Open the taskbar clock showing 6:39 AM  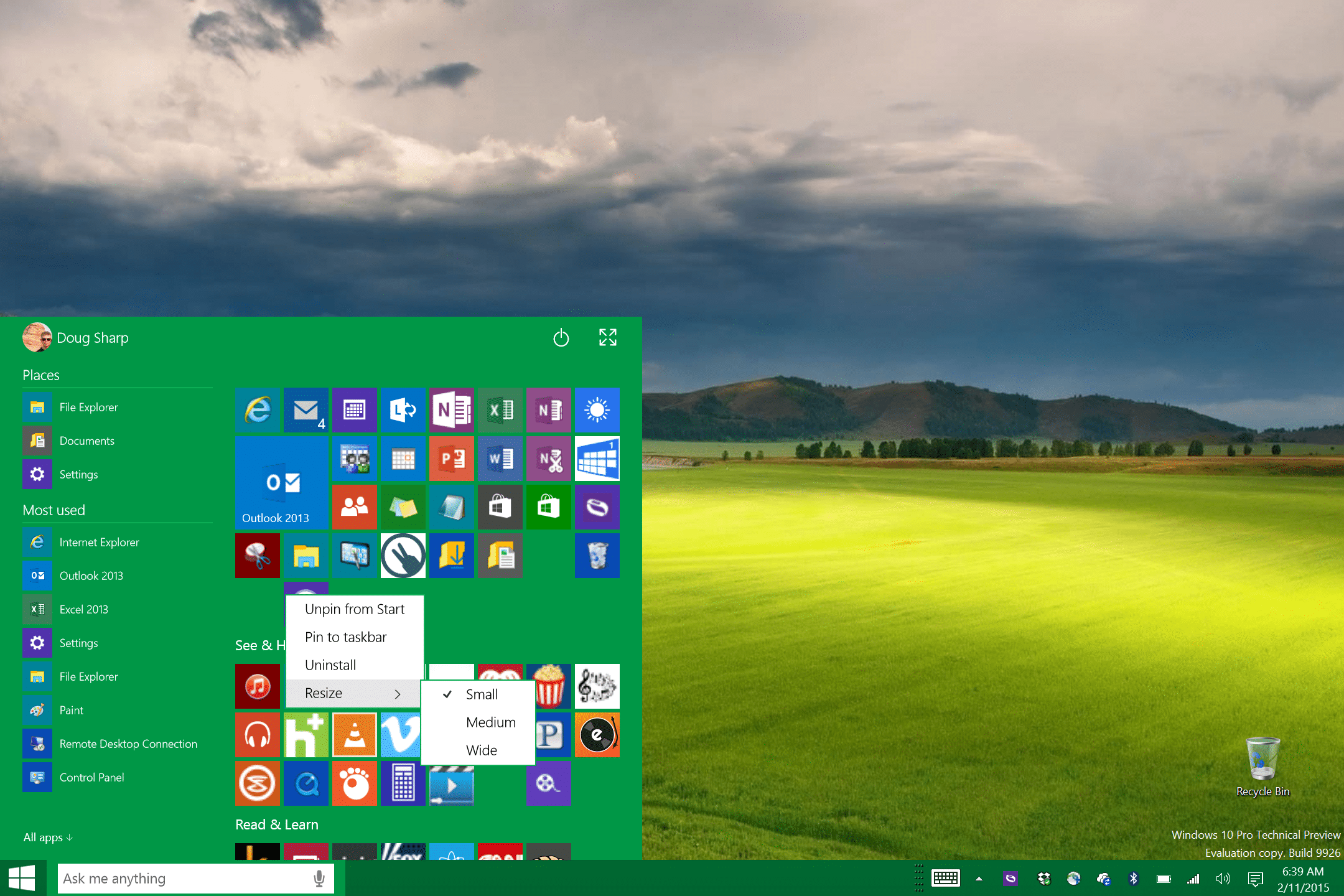click(1303, 879)
